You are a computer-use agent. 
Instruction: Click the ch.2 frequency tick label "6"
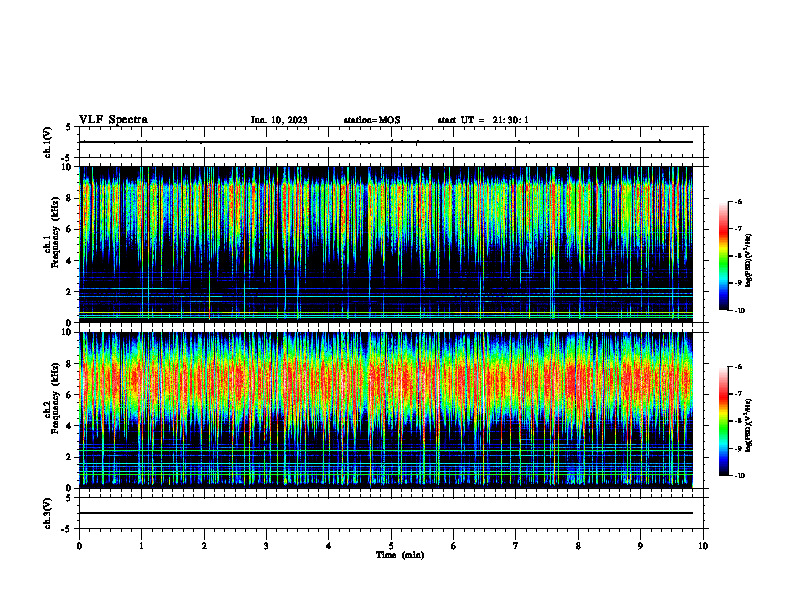pos(69,395)
